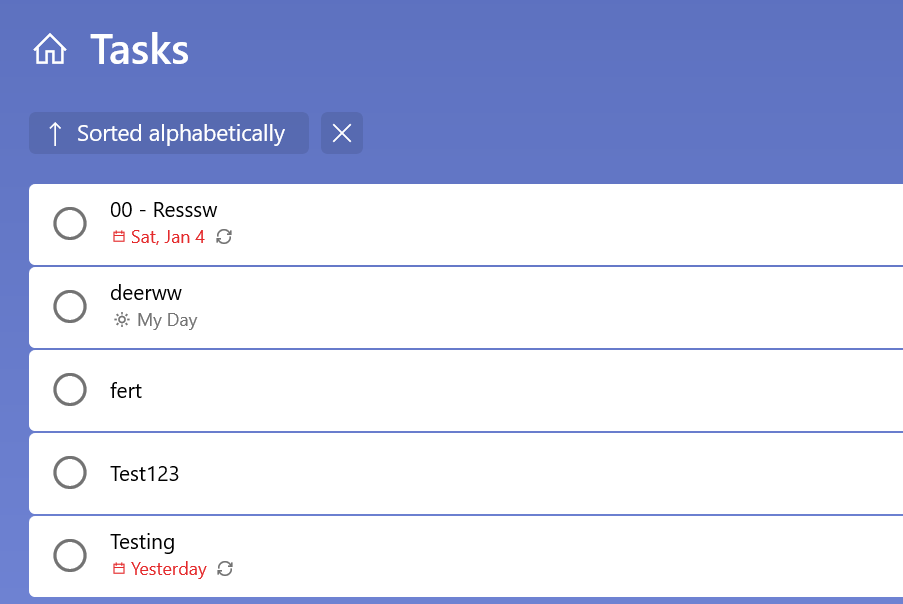Click the home icon beside Tasks
This screenshot has height=604, width=903.
coord(50,49)
